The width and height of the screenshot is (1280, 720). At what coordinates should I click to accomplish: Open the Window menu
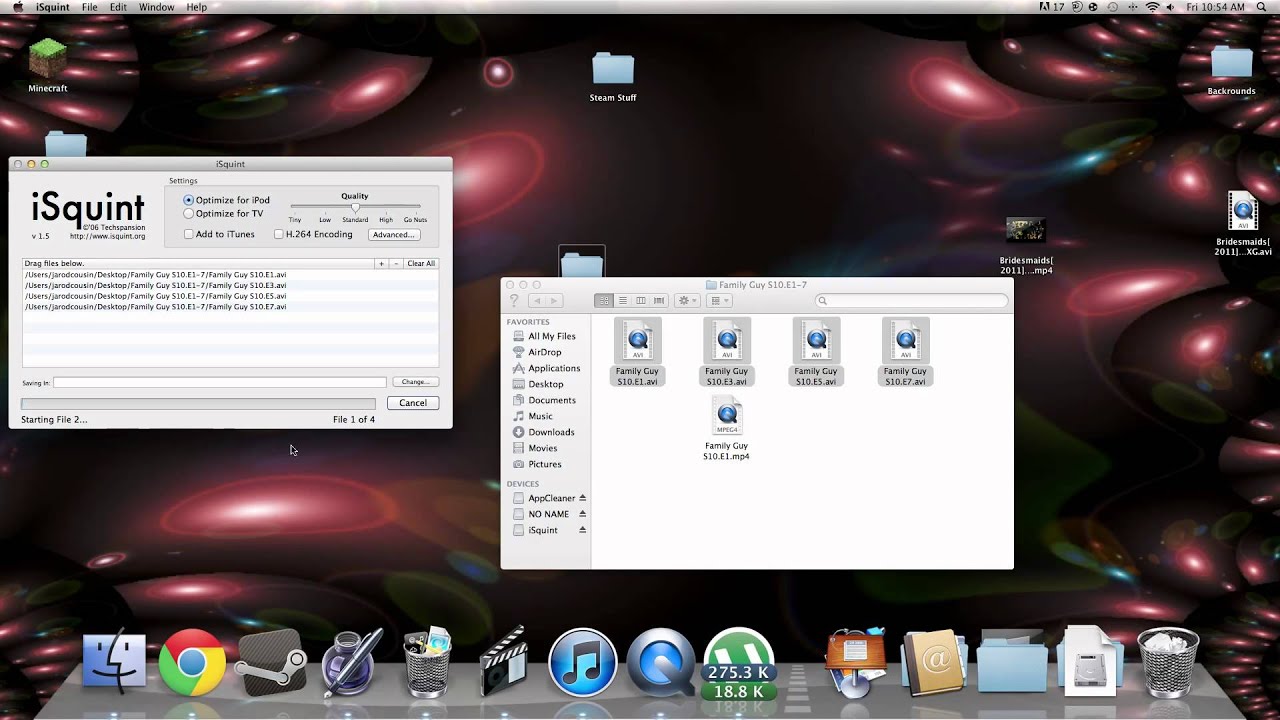[x=156, y=7]
